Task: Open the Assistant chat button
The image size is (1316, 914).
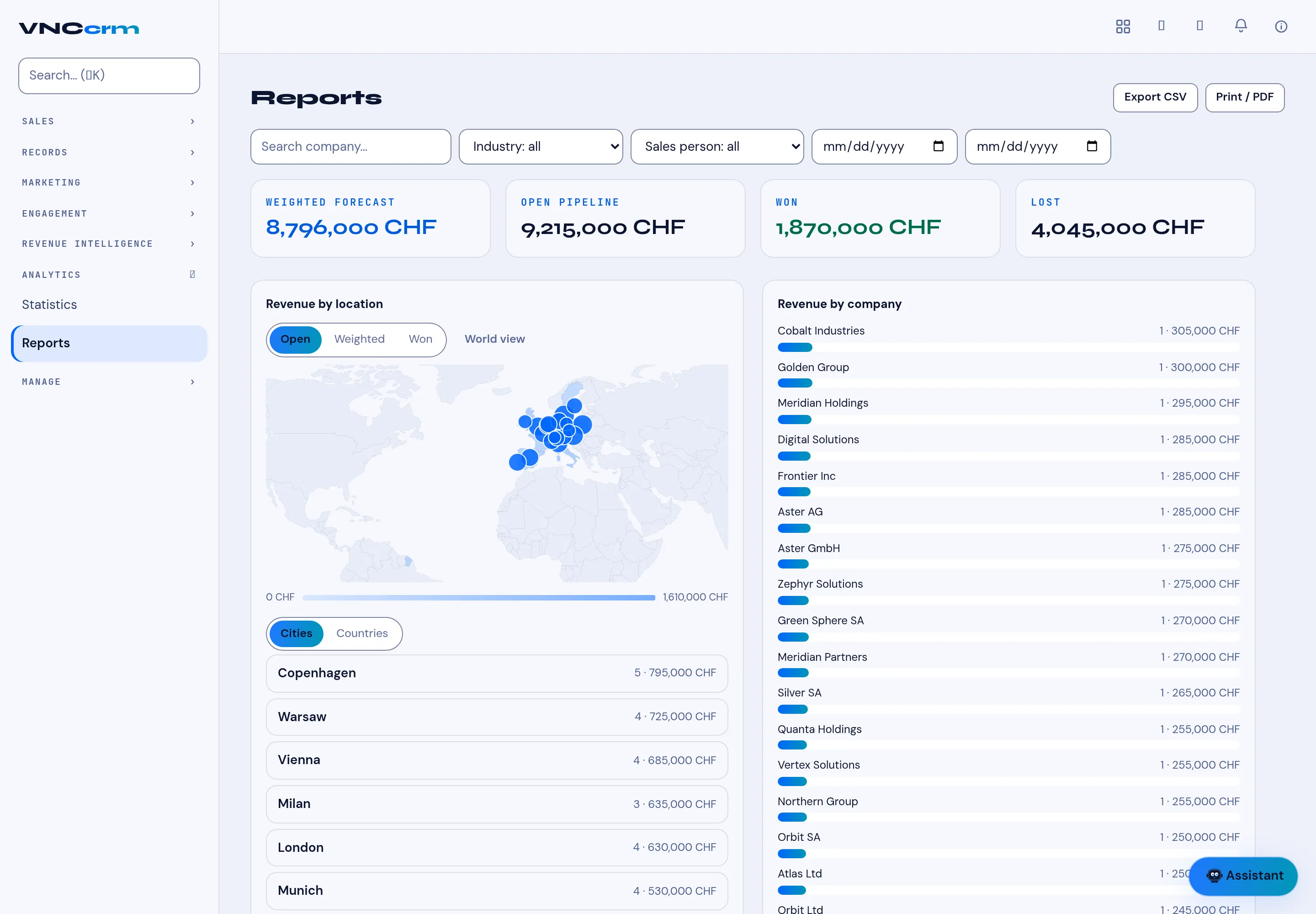Action: click(1243, 876)
